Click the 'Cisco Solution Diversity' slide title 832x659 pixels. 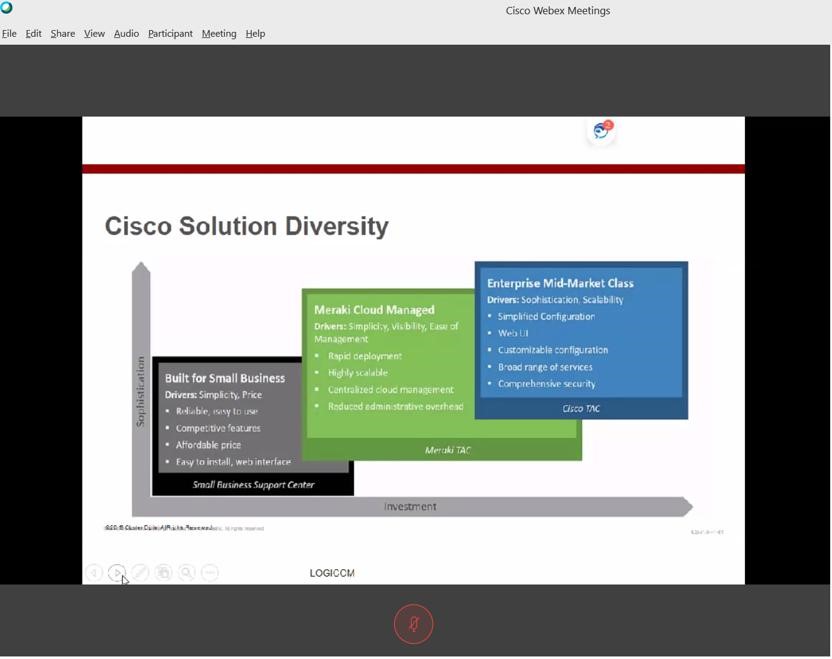pos(247,226)
